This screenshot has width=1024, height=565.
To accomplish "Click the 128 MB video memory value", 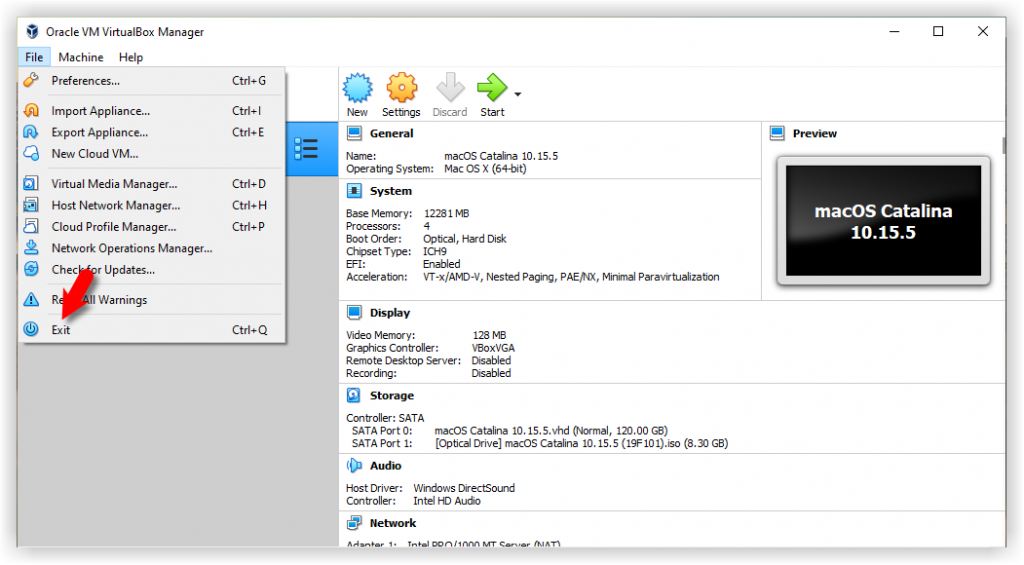I will pos(489,335).
